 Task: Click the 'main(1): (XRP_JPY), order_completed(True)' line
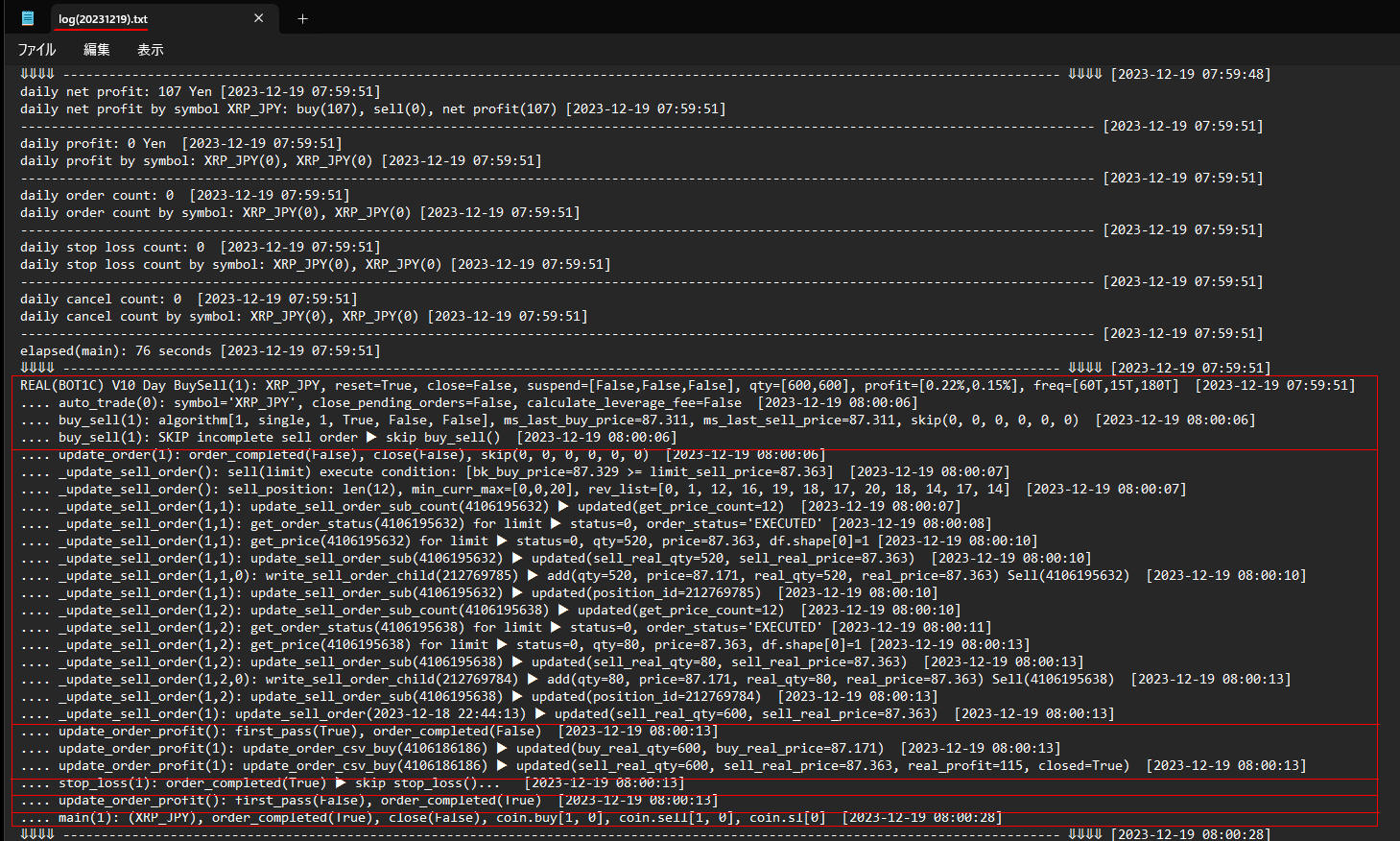[x=511, y=817]
